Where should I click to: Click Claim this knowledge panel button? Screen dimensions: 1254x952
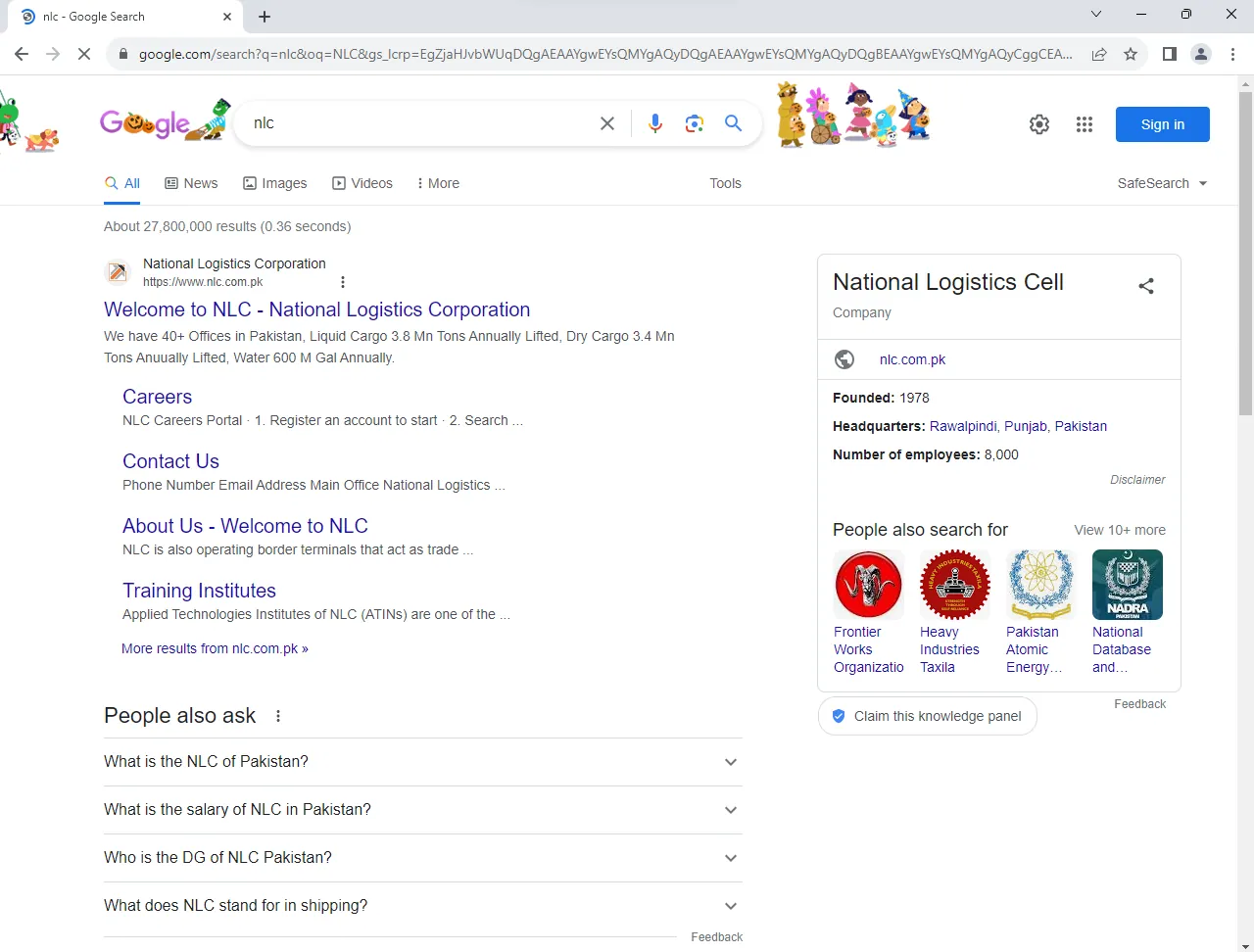pos(927,716)
